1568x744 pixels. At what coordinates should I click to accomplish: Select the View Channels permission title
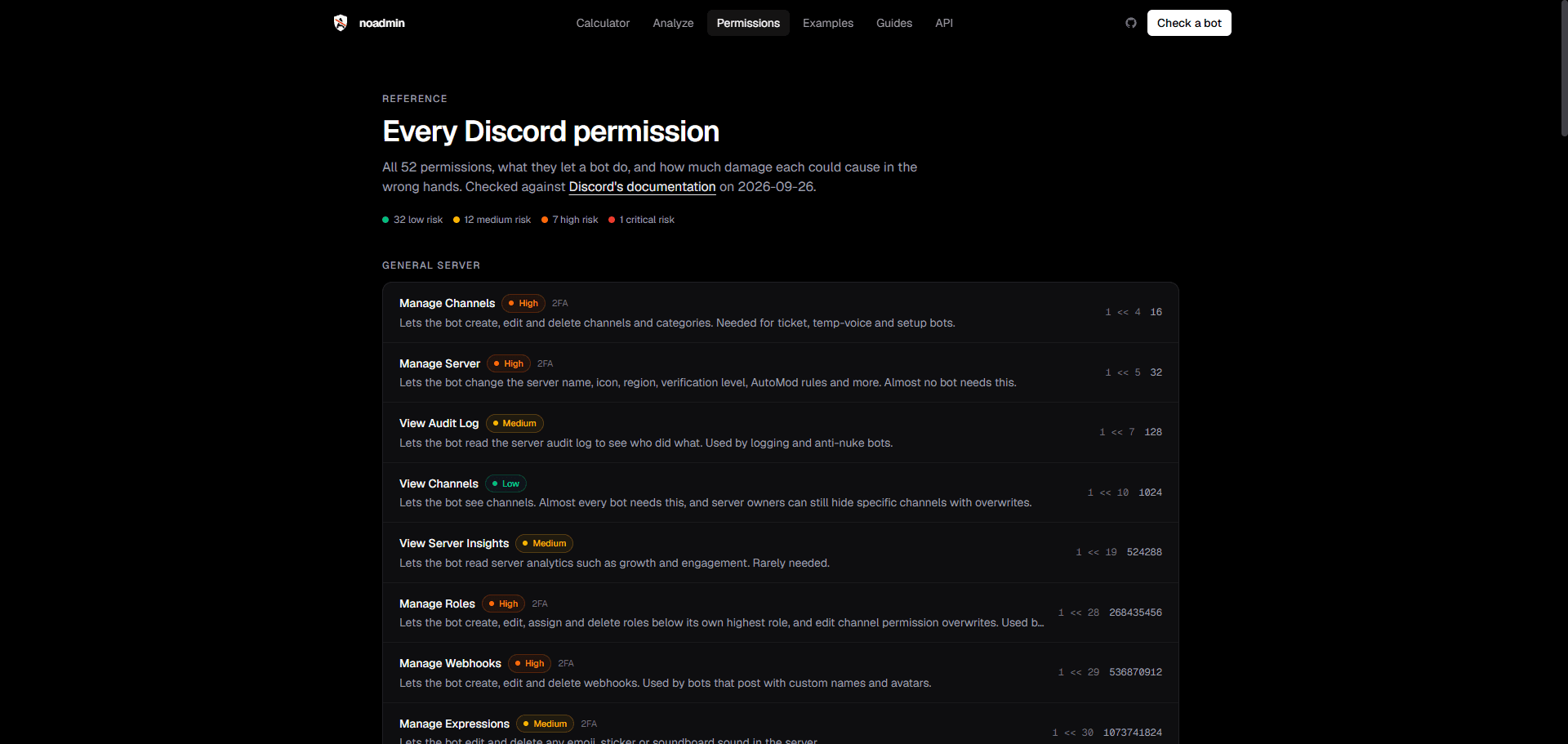pyautogui.click(x=439, y=483)
